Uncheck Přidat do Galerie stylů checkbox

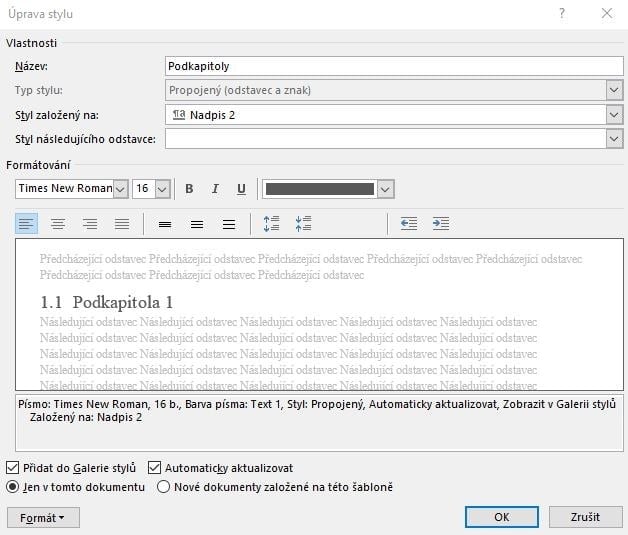[x=12, y=467]
